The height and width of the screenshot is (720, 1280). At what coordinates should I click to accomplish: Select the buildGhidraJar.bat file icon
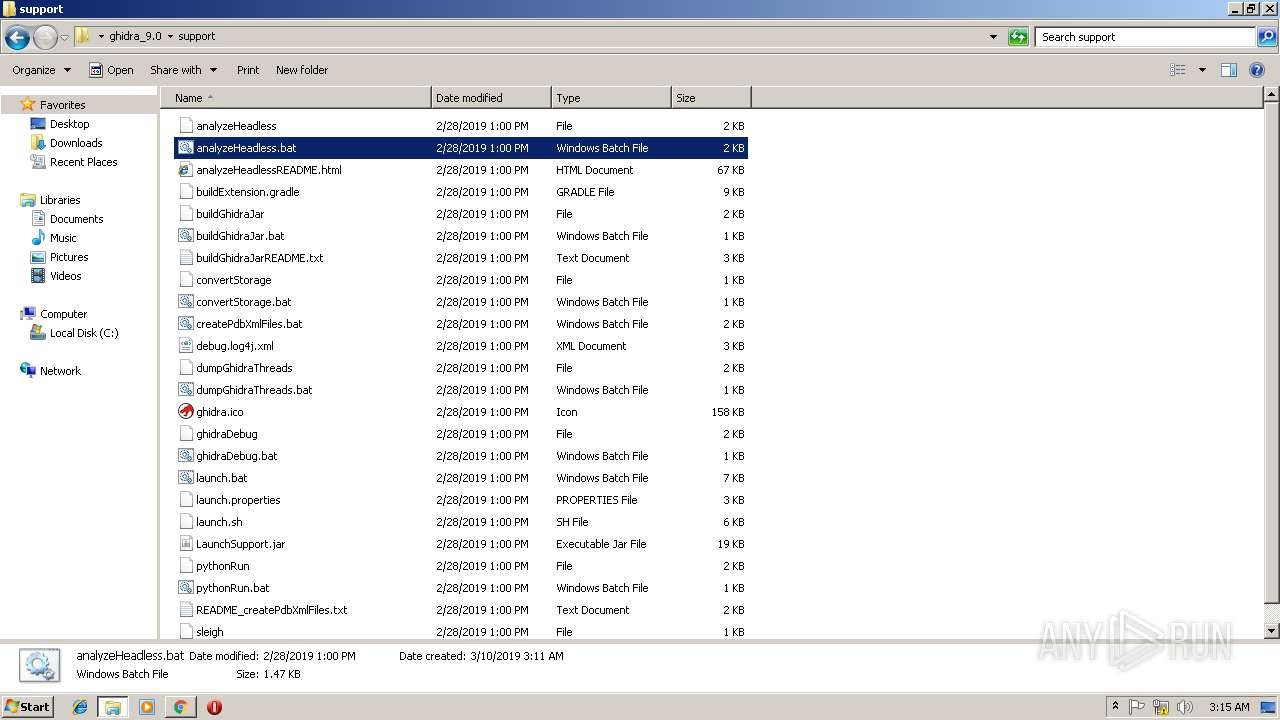(x=185, y=236)
